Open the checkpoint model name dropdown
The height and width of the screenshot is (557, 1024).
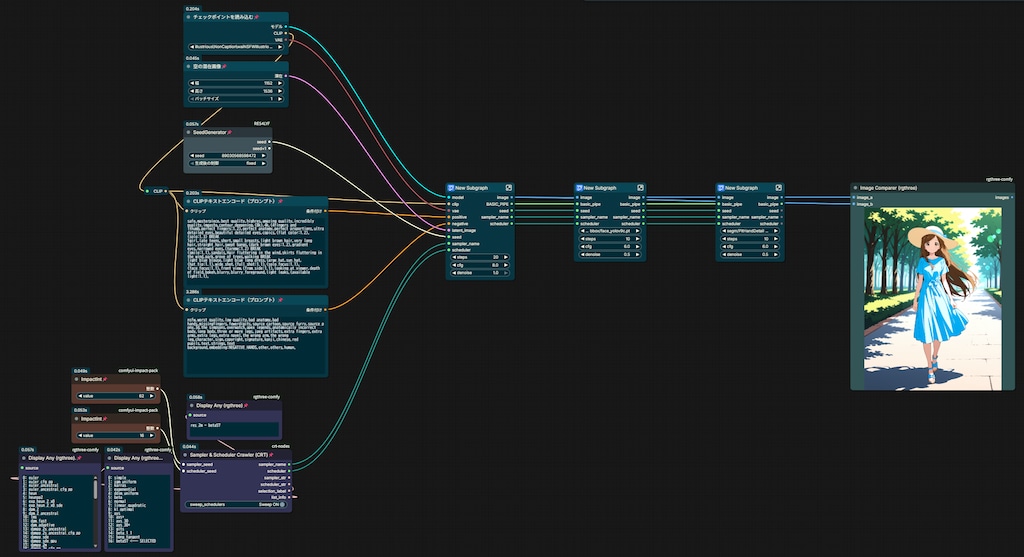237,46
